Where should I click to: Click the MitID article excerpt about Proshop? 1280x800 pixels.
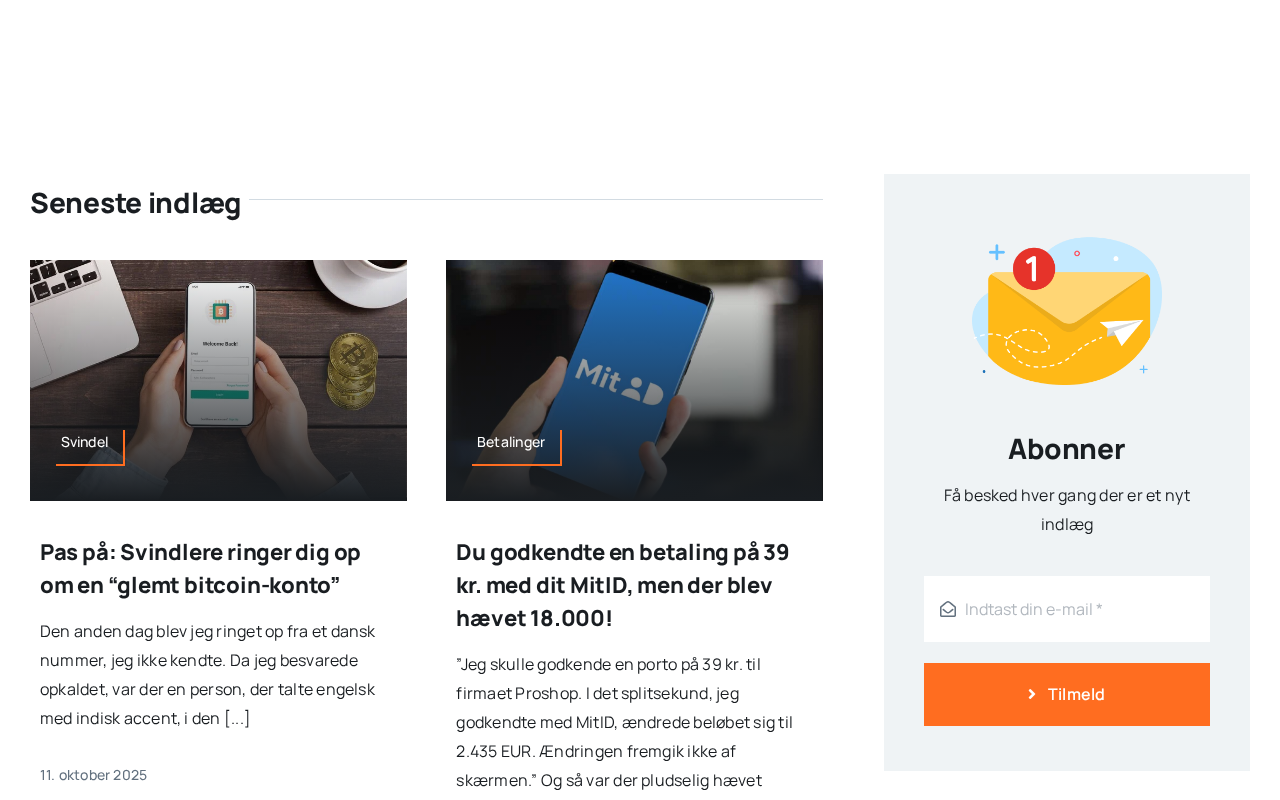tap(625, 722)
